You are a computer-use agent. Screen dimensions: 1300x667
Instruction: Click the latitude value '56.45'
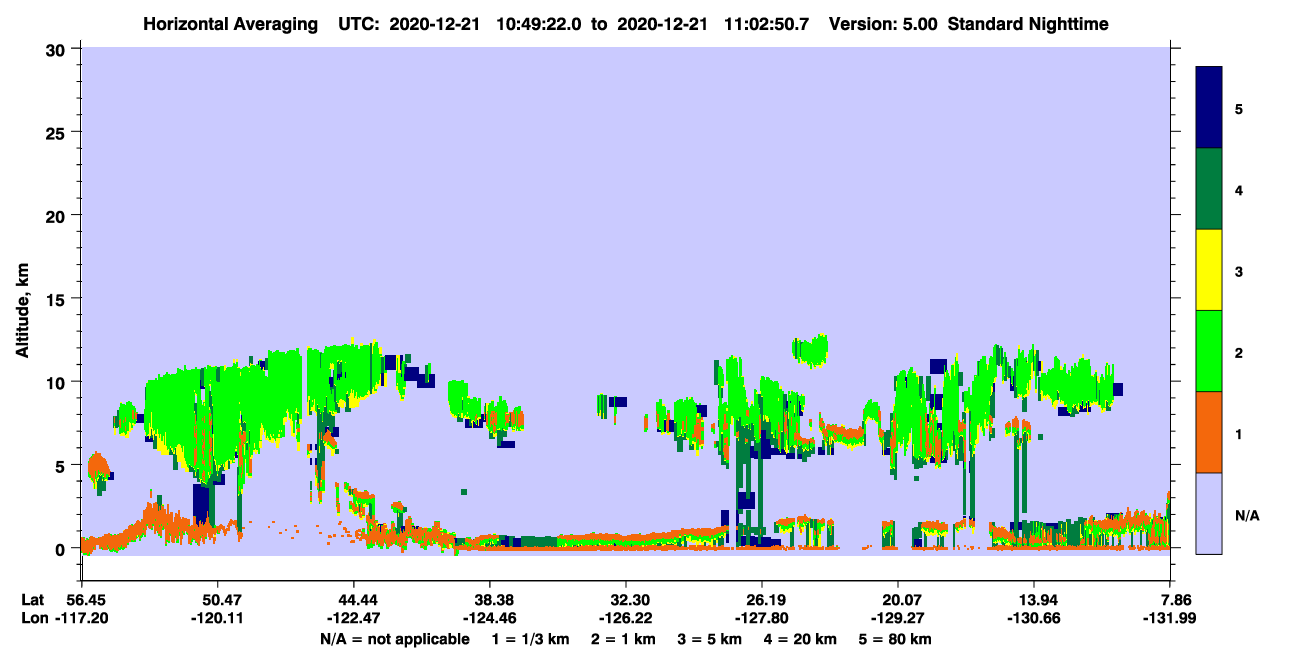(x=85, y=600)
